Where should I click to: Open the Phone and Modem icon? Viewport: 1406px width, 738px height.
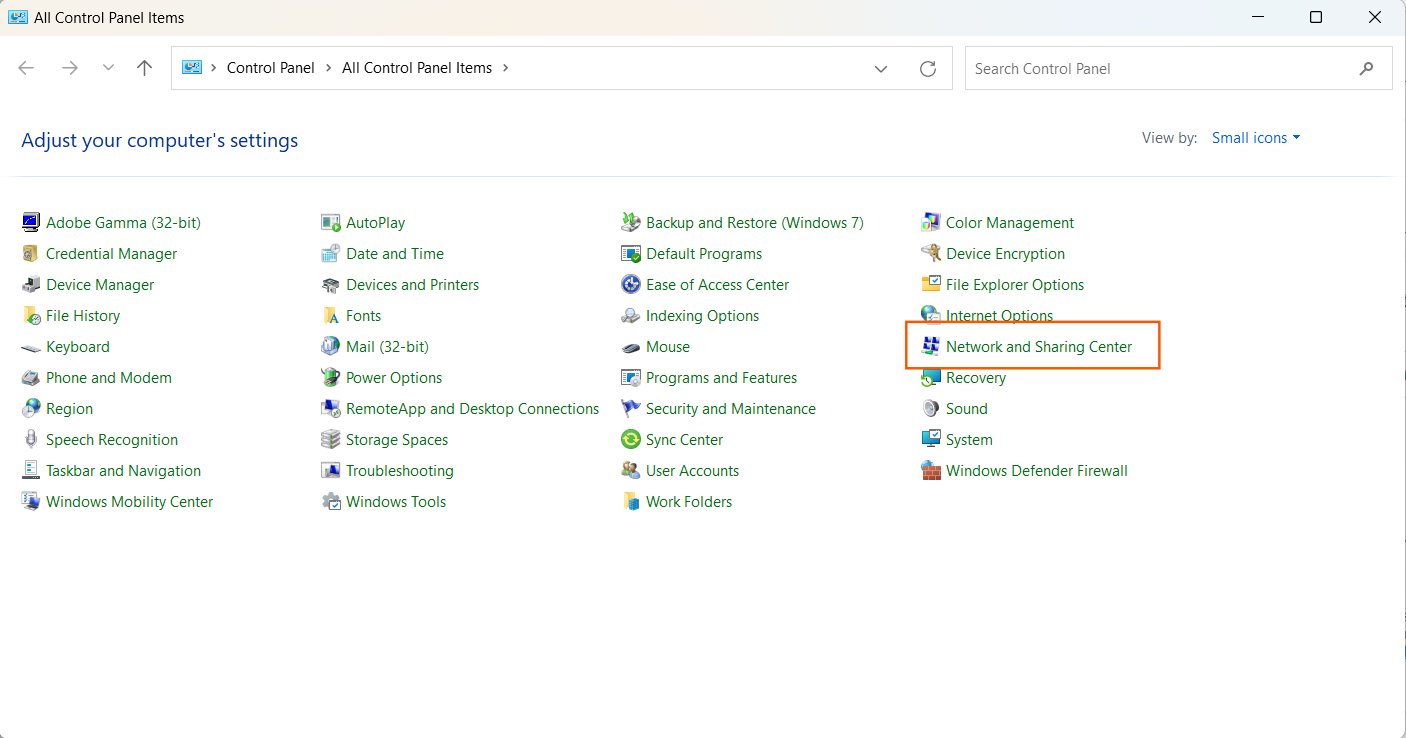(x=30, y=377)
